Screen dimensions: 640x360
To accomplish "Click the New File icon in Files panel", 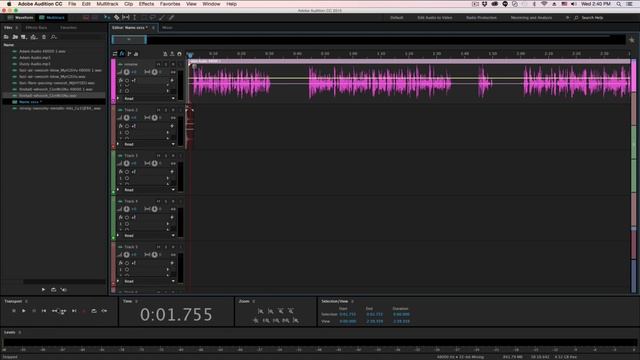I will (24, 37).
